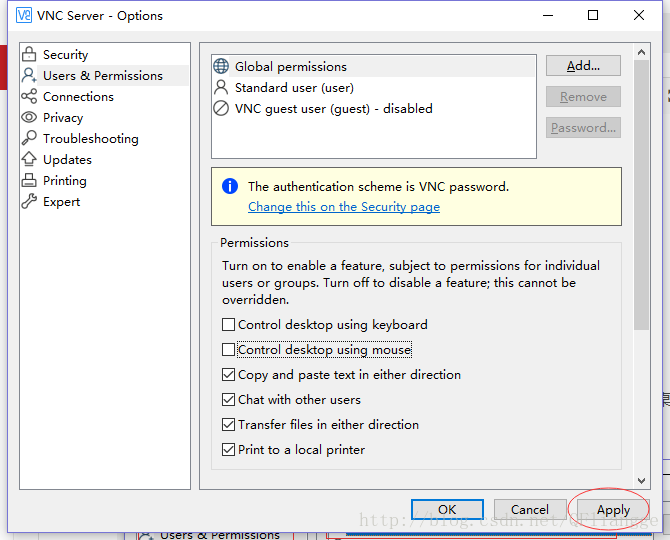The height and width of the screenshot is (540, 670).
Task: Uncheck Copy and paste text in either direction
Action: [x=229, y=375]
